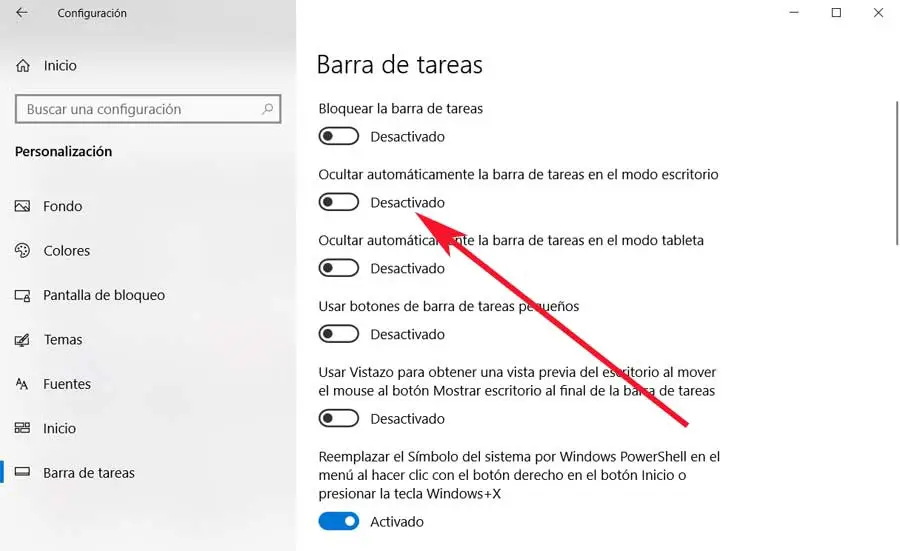Viewport: 900px width, 551px height.
Task: Click the Inicio start-tiles icon in Personalización
Action: (22, 428)
